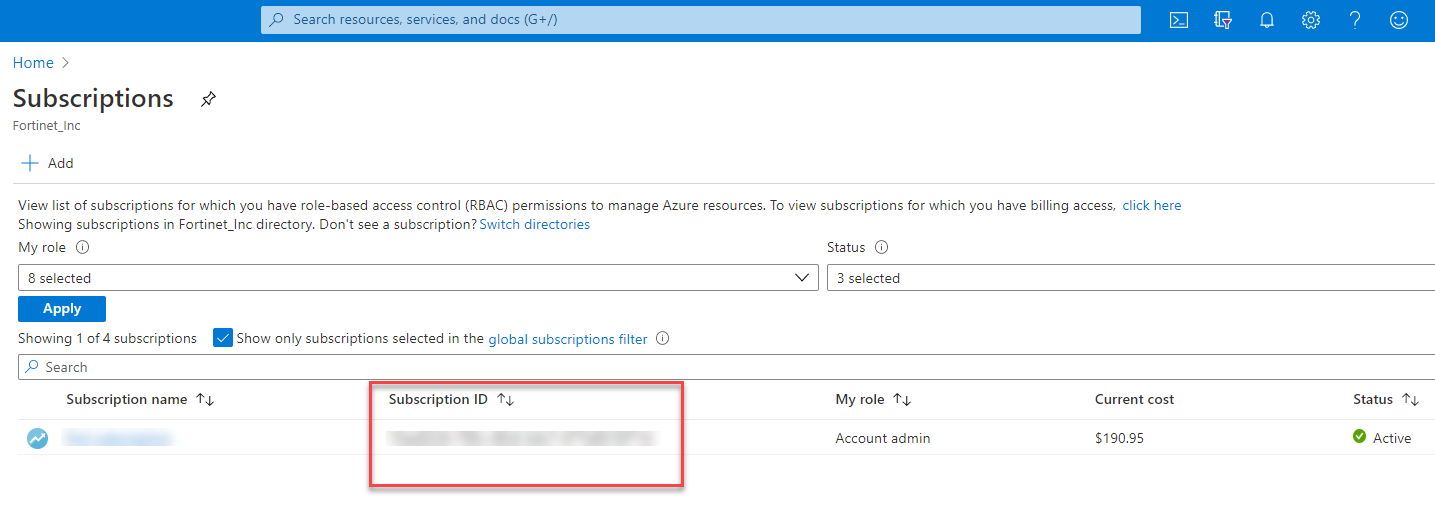Click the subscription row icon
The height and width of the screenshot is (526, 1435).
click(37, 438)
